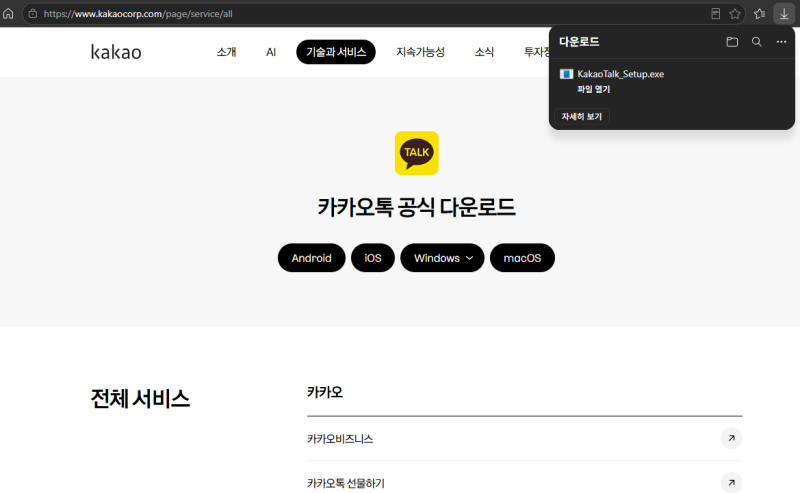Click the Android download button
This screenshot has height=493, width=800.
312,258
